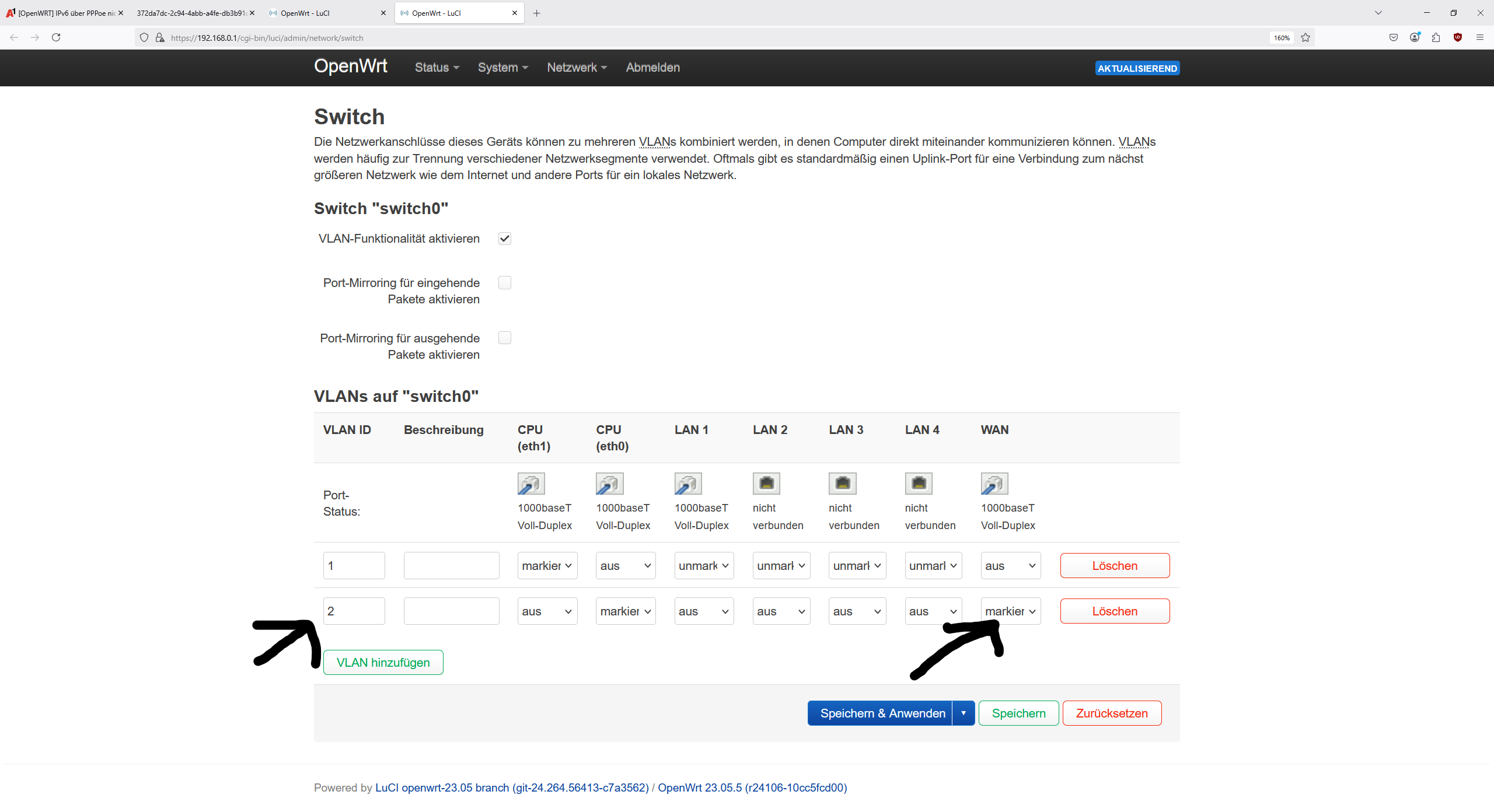Image resolution: width=1494 pixels, height=812 pixels.
Task: Open VLAN 2 CPU (eth0) dropdown
Action: 626,611
